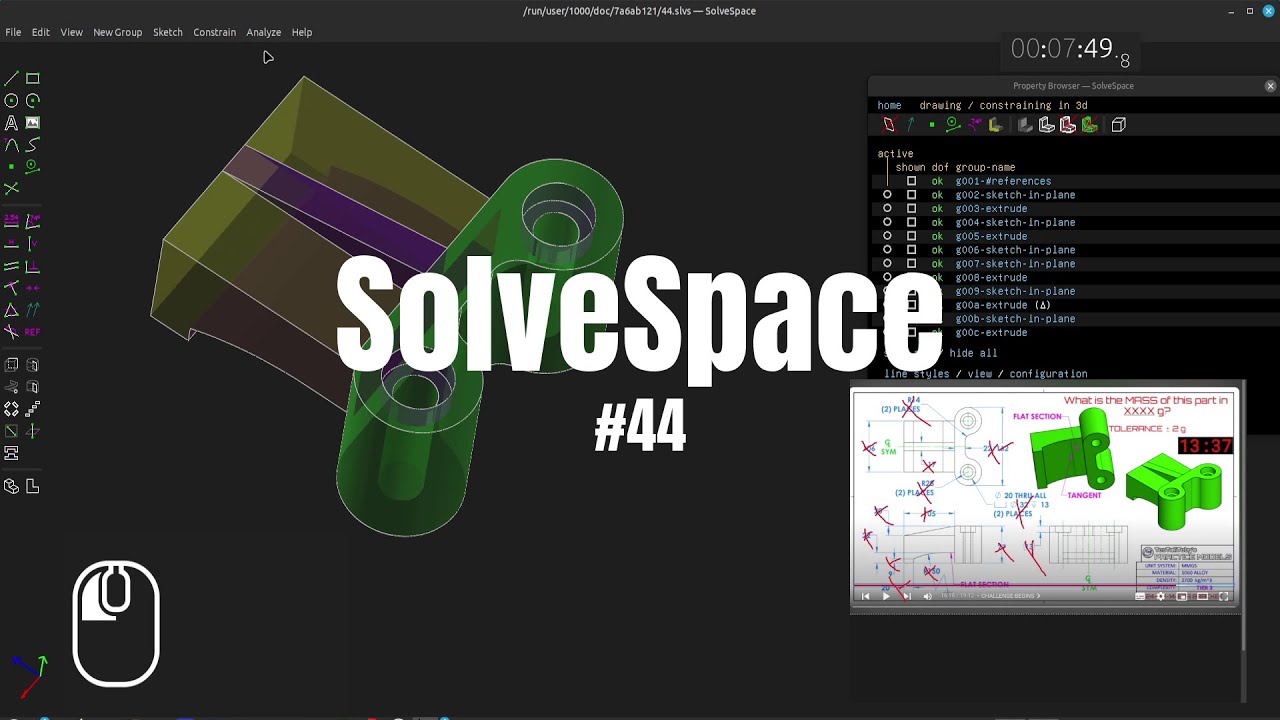The height and width of the screenshot is (720, 1280).
Task: Seek on the video progress bar
Action: point(1044,586)
